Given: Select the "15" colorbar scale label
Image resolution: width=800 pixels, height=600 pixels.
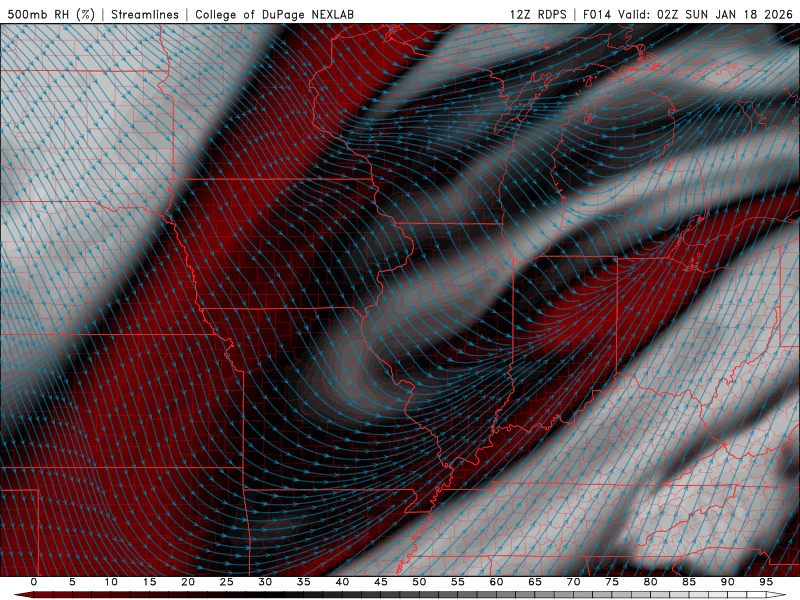Looking at the screenshot, I should tap(149, 582).
